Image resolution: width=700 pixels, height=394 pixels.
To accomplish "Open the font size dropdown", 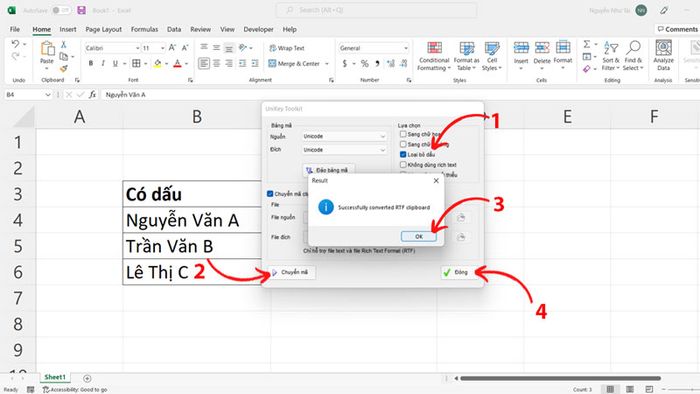I will pyautogui.click(x=162, y=48).
